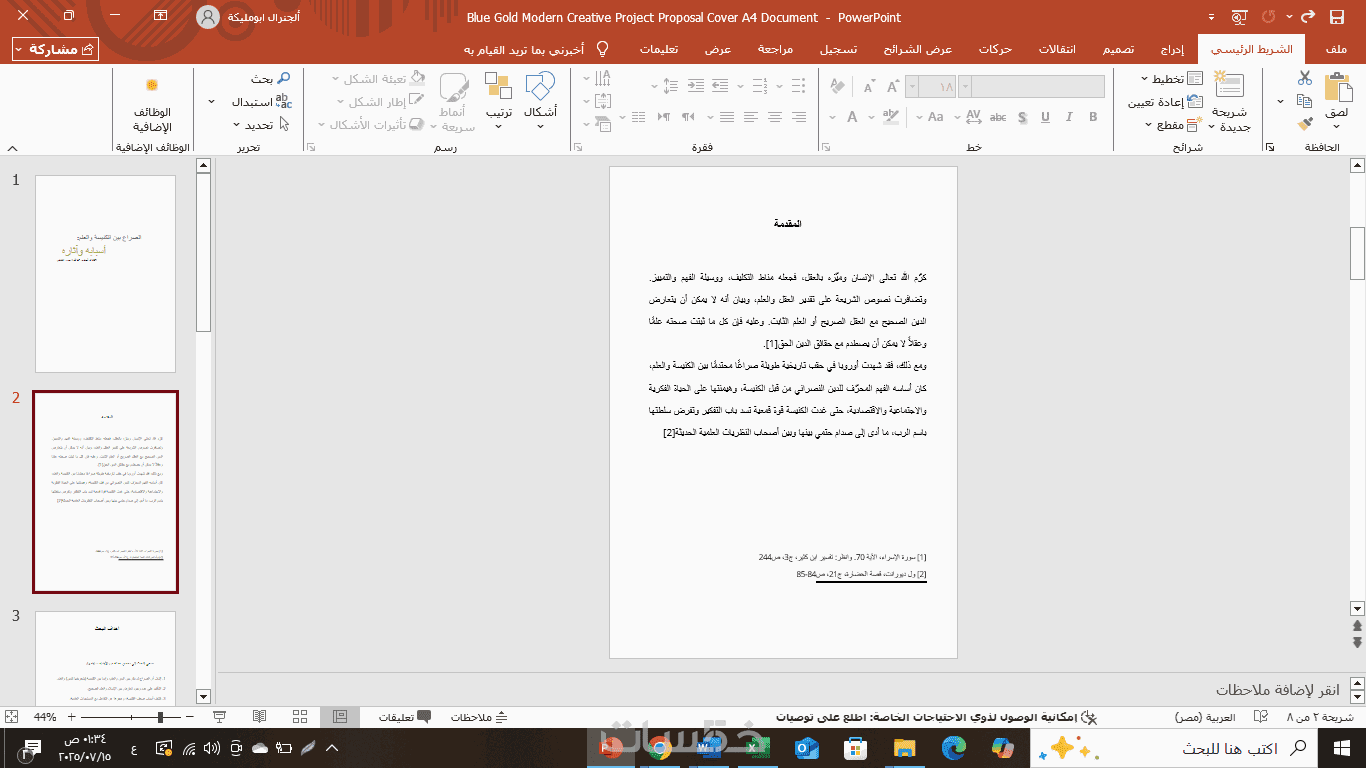Toggle Strikethrough (abc) button
Viewport: 1366px width, 768px height.
pyautogui.click(x=998, y=116)
